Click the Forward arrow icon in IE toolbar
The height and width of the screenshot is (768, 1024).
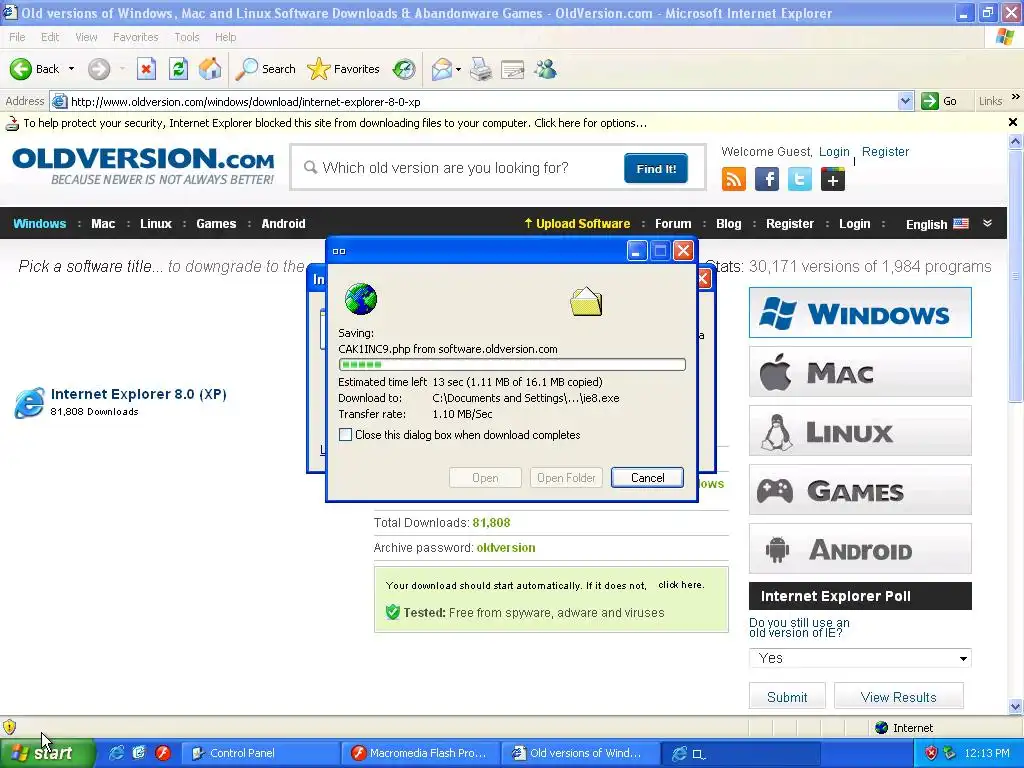pos(99,69)
